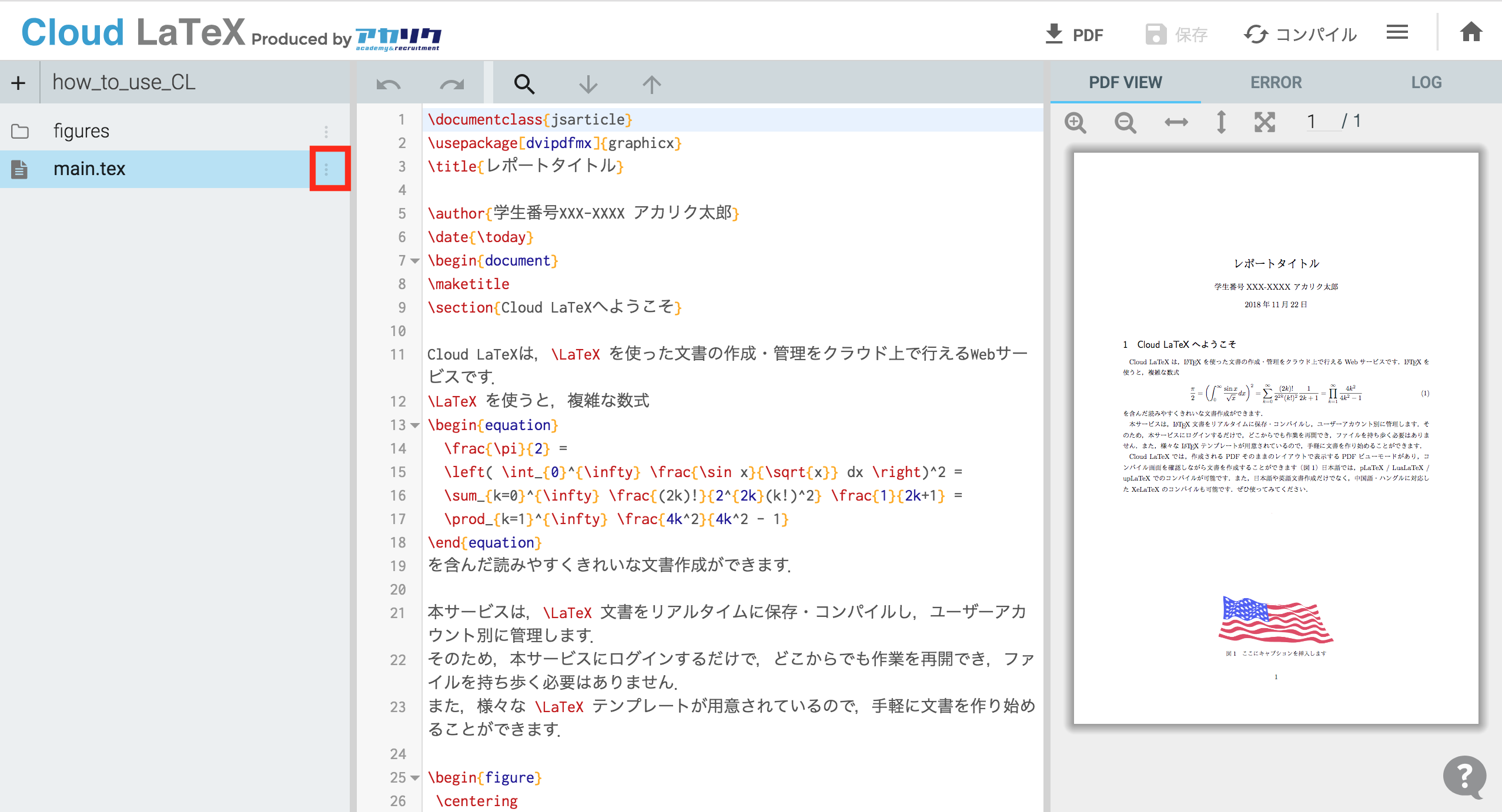Open search in the editor

524,85
